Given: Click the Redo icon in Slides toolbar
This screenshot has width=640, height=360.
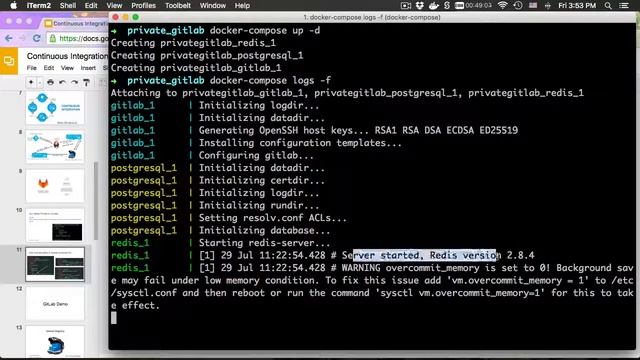Looking at the screenshot, I should (x=74, y=82).
